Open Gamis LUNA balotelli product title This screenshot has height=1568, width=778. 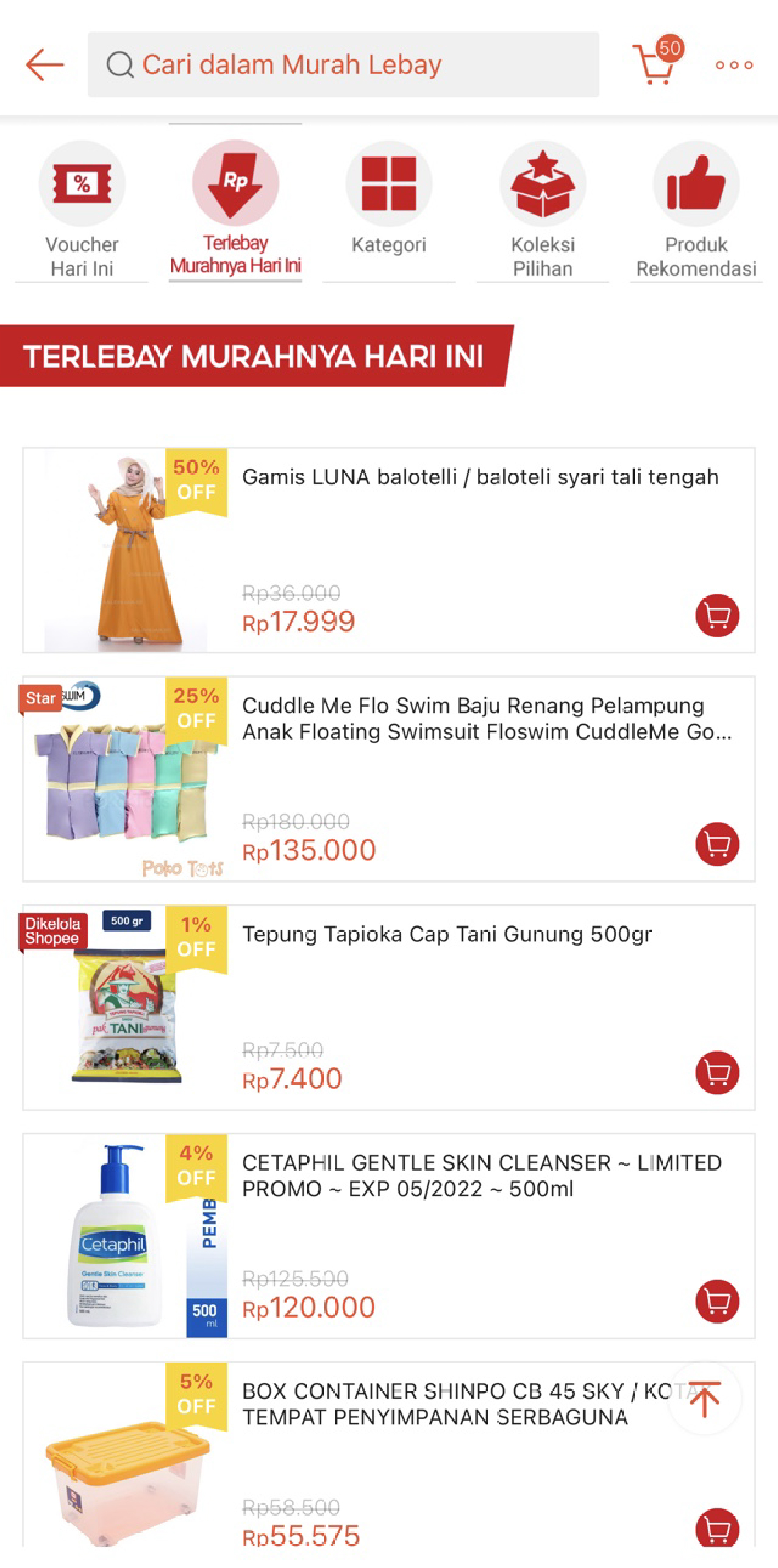480,477
